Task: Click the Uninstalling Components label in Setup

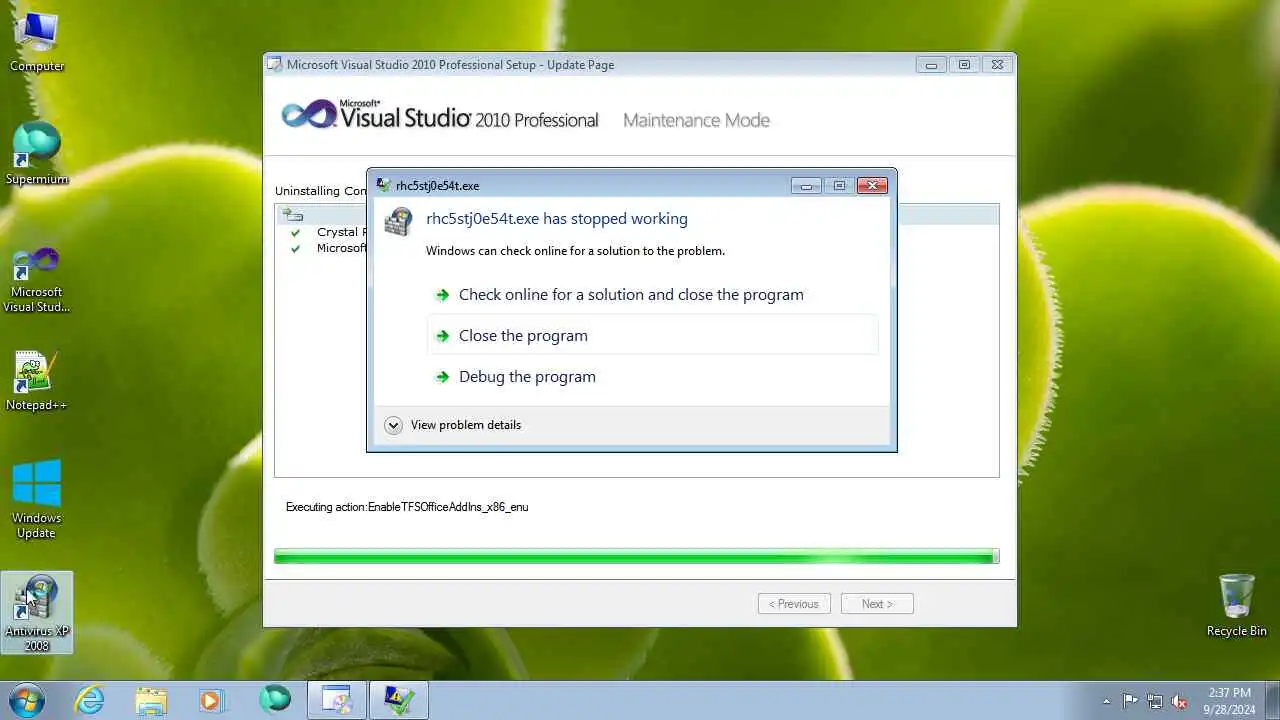Action: pyautogui.click(x=320, y=190)
